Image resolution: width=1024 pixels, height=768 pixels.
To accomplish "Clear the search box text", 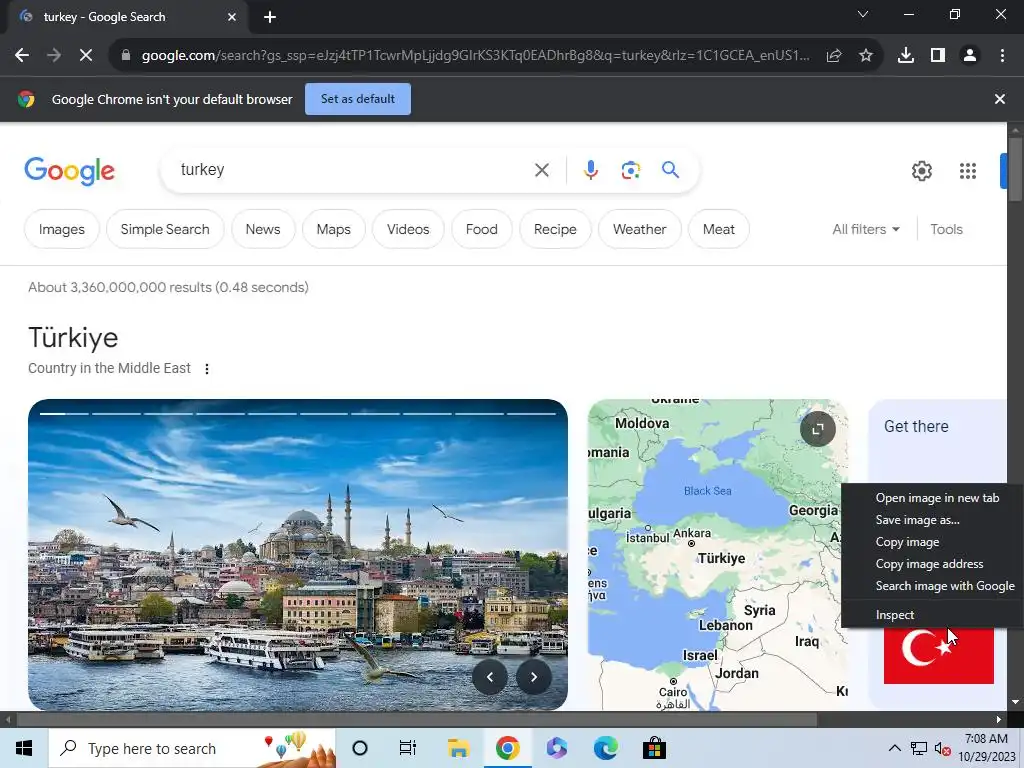I will click(541, 170).
